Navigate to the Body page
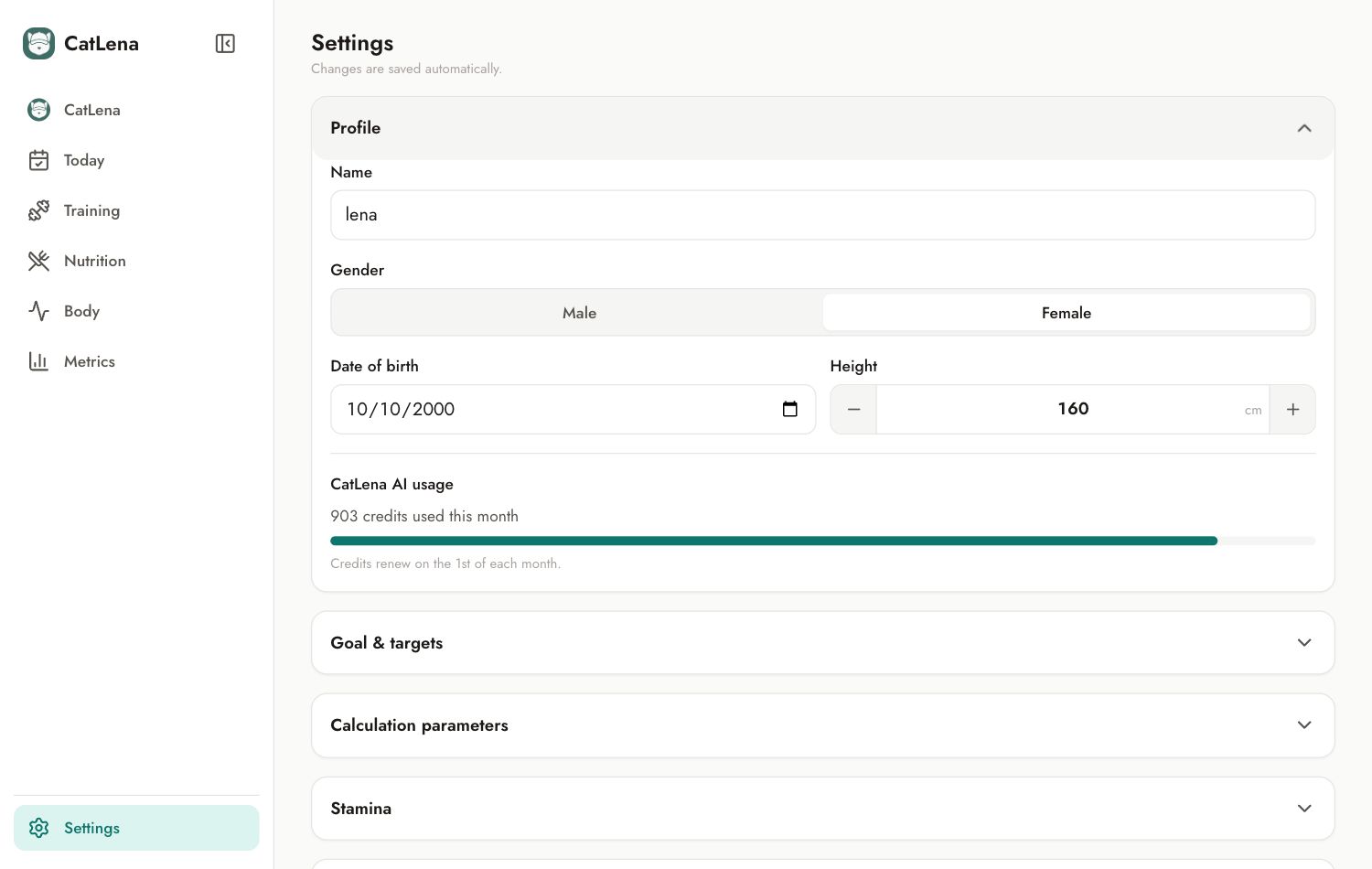This screenshot has width=1372, height=869. coord(136,311)
